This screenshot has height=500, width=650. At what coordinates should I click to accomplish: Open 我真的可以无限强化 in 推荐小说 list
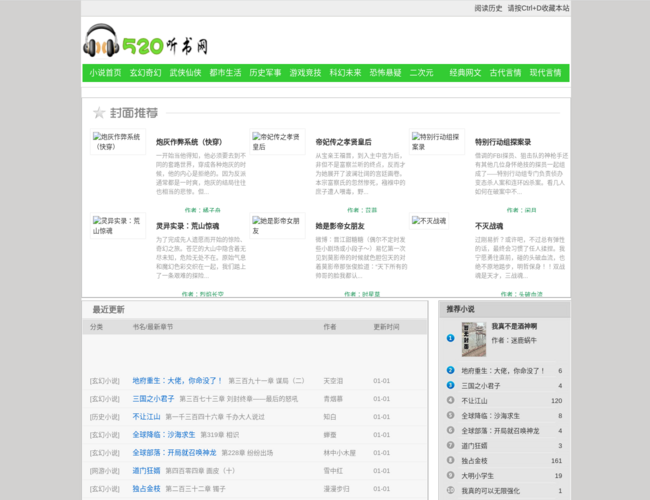[x=490, y=490]
